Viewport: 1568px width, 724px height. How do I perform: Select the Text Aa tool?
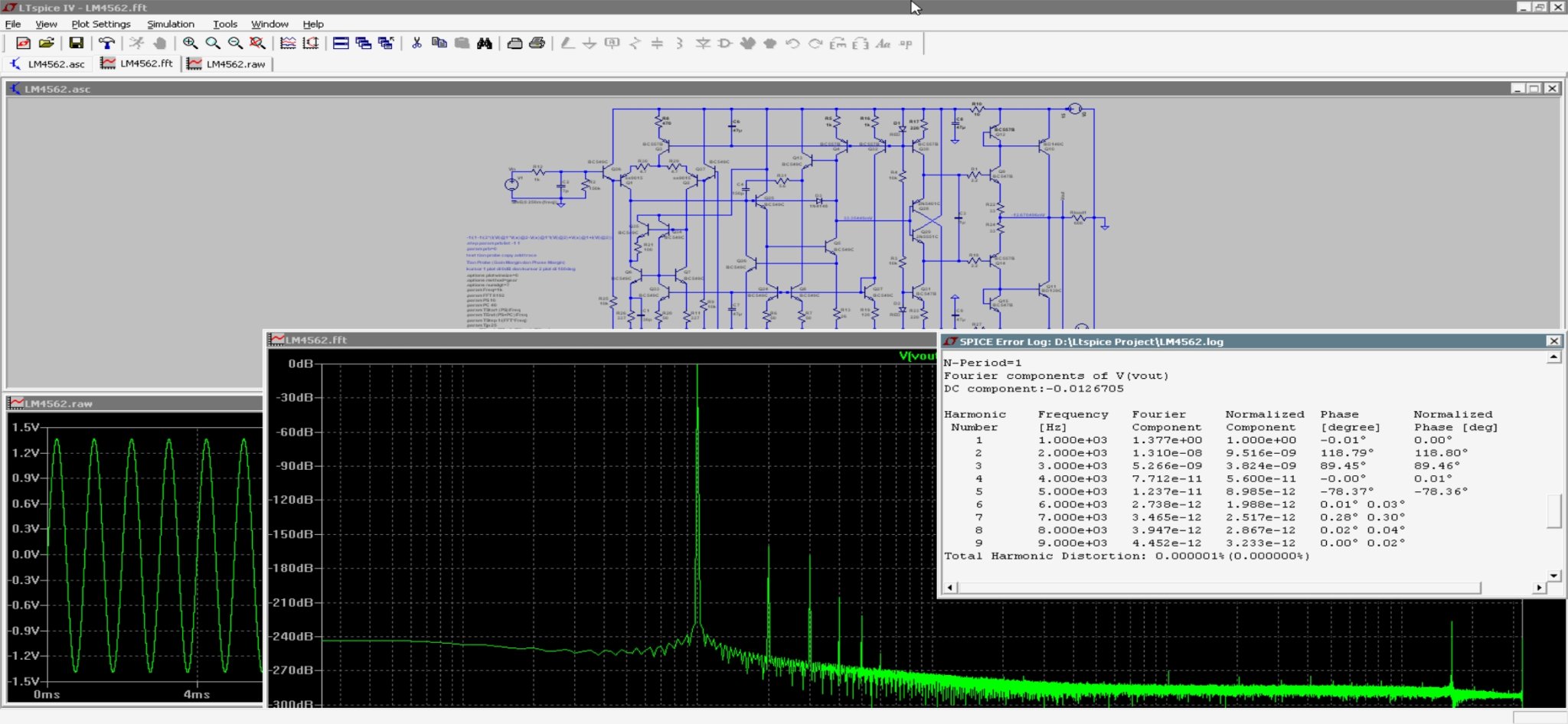883,44
